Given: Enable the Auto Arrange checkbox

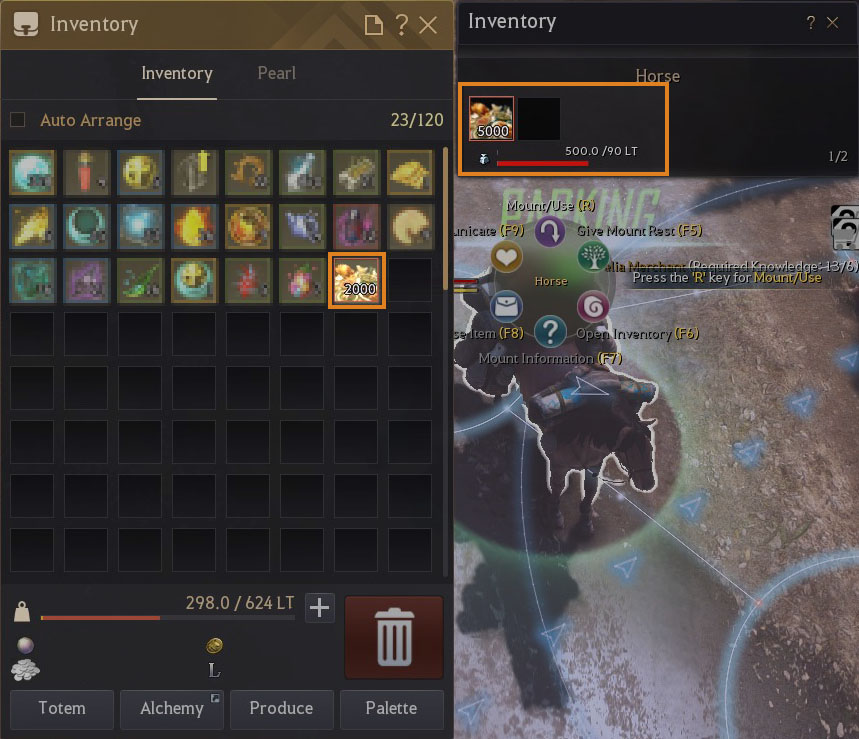Looking at the screenshot, I should click(18, 119).
